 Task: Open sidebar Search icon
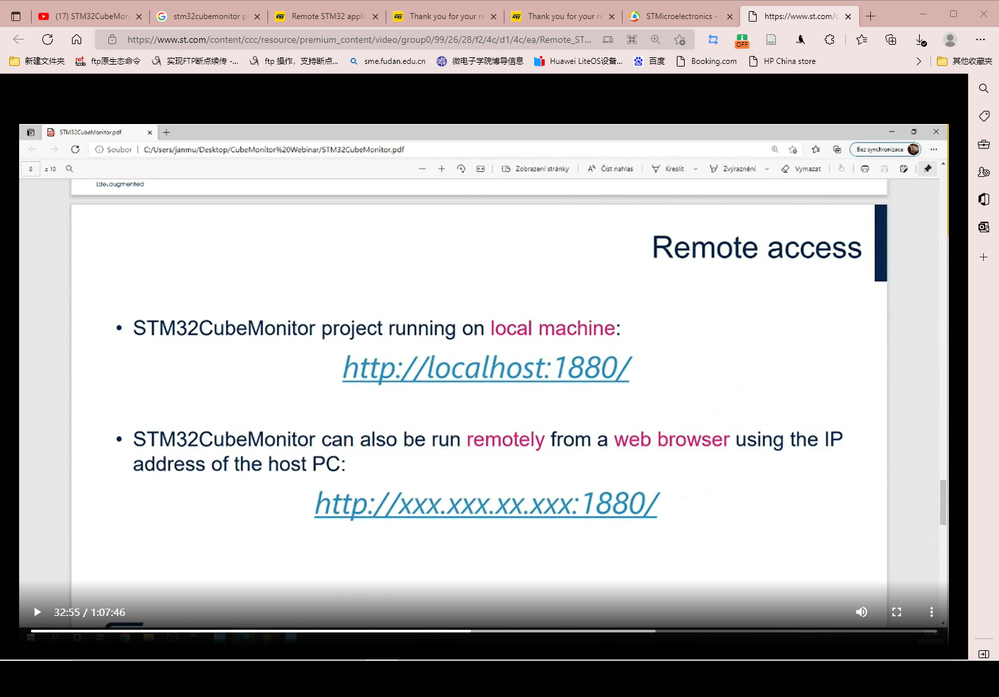(x=984, y=89)
